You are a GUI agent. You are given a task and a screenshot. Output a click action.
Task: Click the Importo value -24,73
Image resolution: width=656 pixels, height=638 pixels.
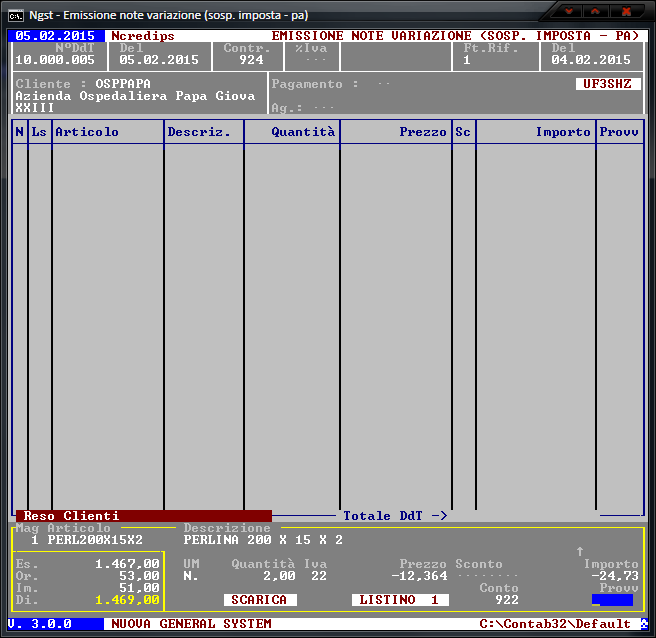(x=615, y=576)
